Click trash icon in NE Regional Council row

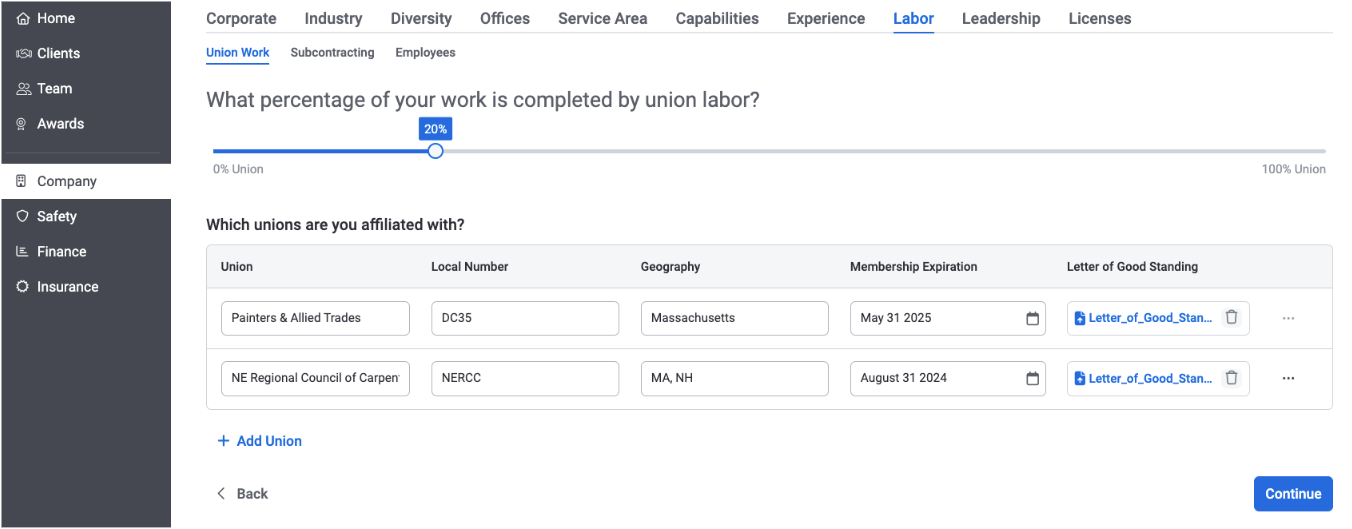(x=1231, y=378)
